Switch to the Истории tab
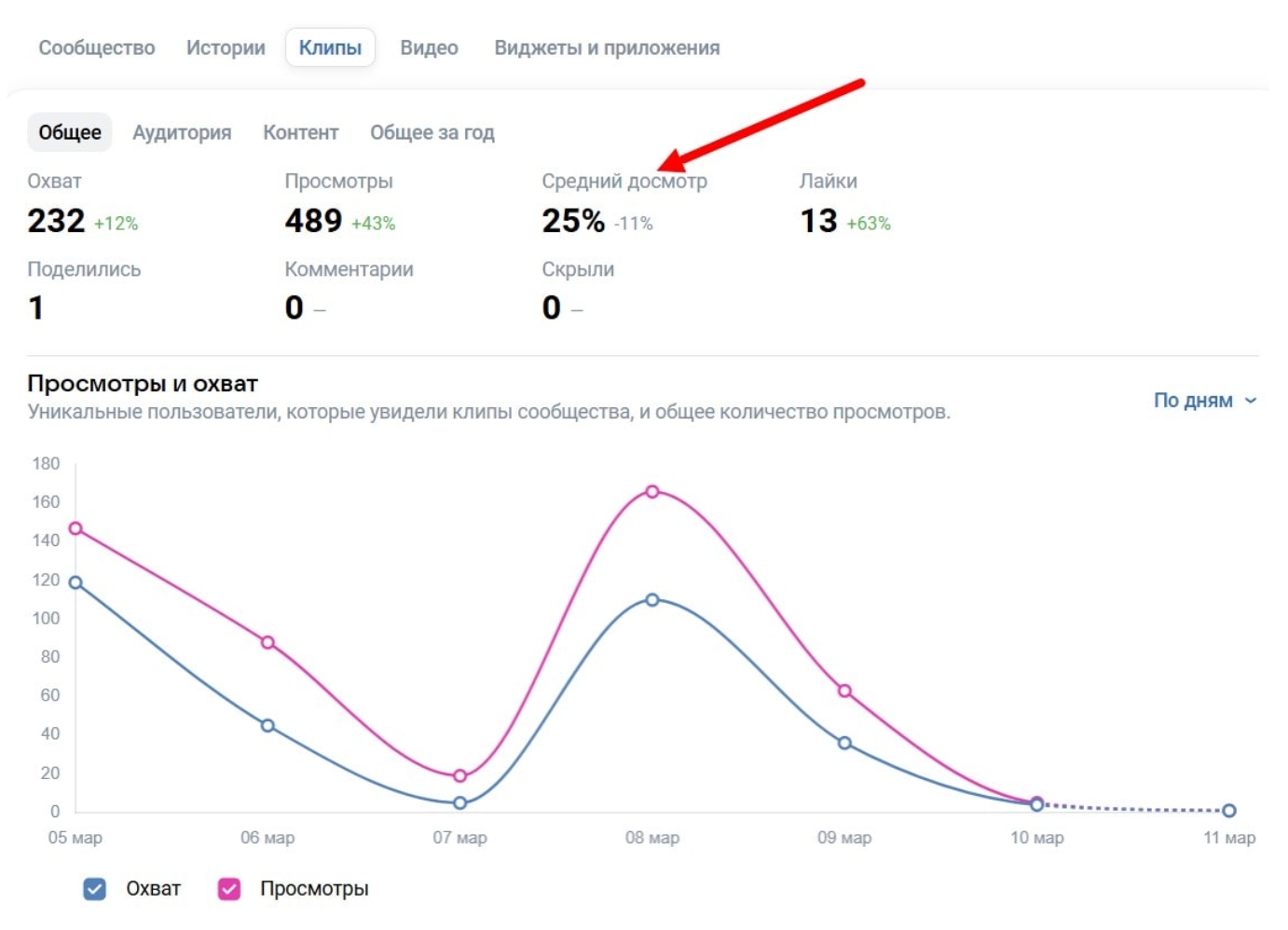This screenshot has height=930, width=1288. tap(226, 48)
